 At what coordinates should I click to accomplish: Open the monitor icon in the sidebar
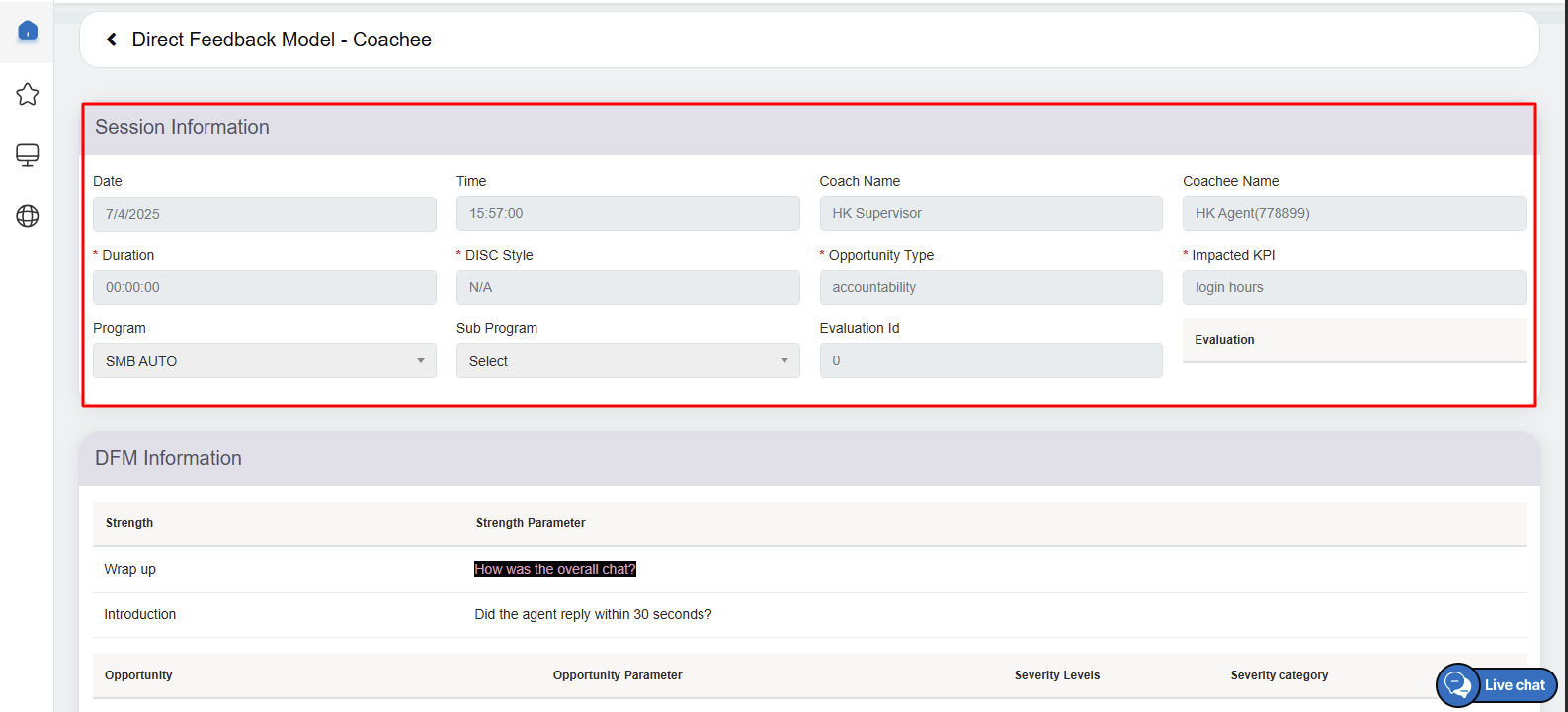pyautogui.click(x=28, y=155)
